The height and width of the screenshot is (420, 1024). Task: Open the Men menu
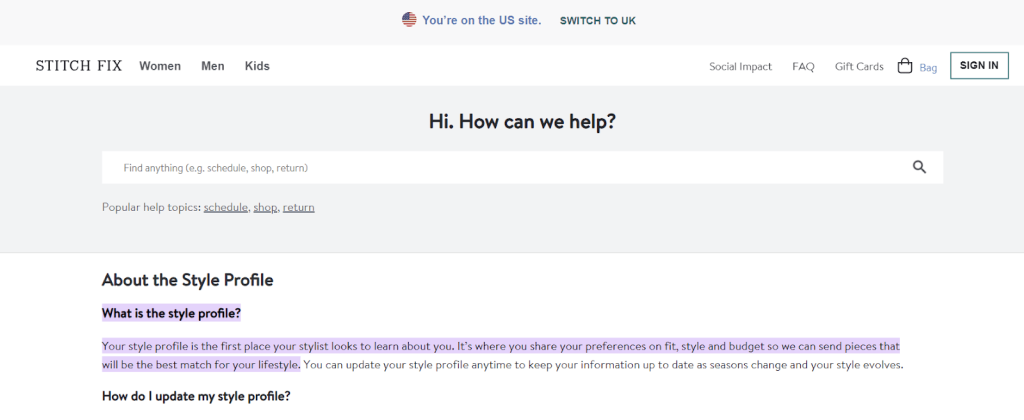click(213, 66)
